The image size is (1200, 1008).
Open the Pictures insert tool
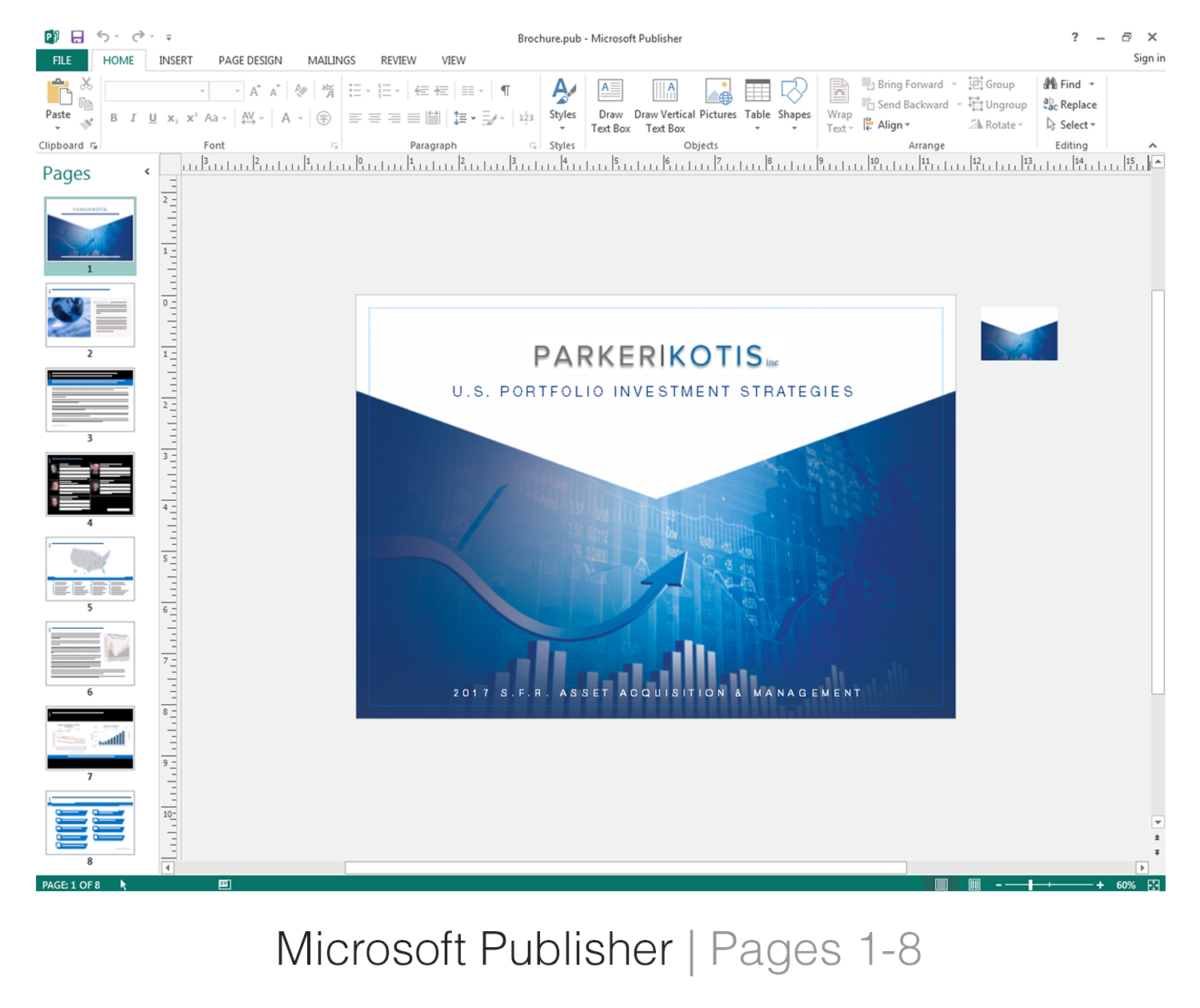click(718, 100)
